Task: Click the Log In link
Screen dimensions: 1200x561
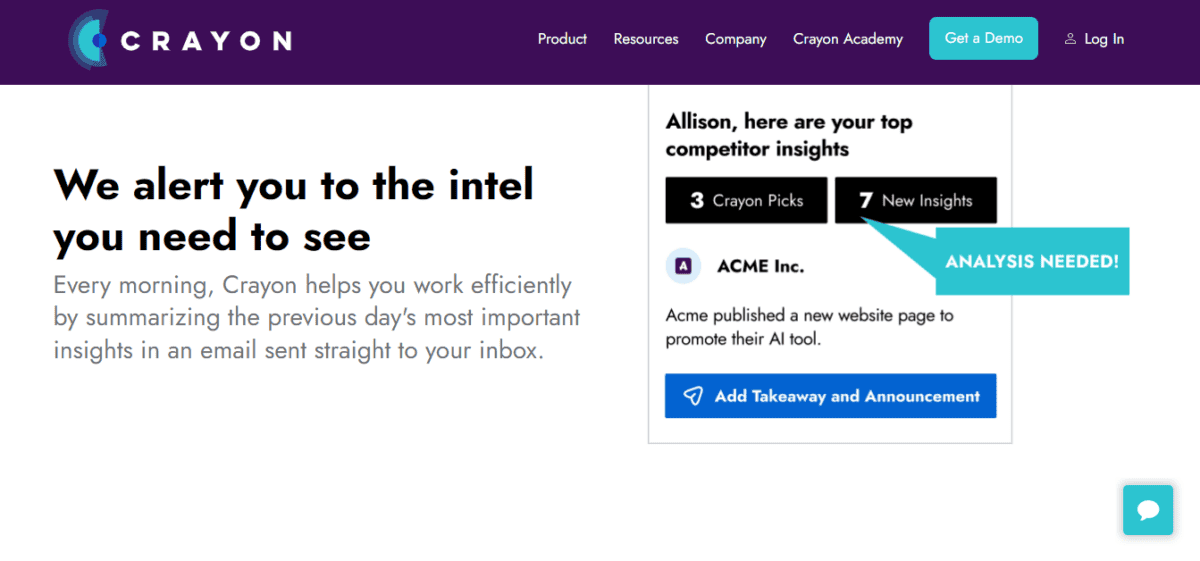Action: coord(1104,39)
